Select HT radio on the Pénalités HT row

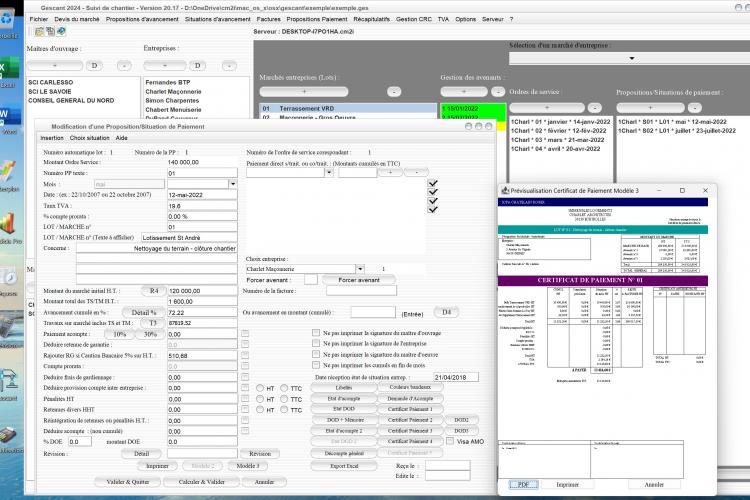click(x=260, y=399)
